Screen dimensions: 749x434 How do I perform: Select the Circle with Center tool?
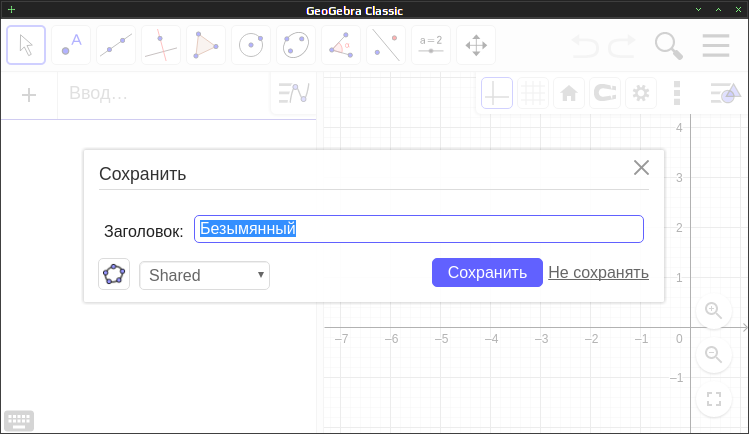251,45
